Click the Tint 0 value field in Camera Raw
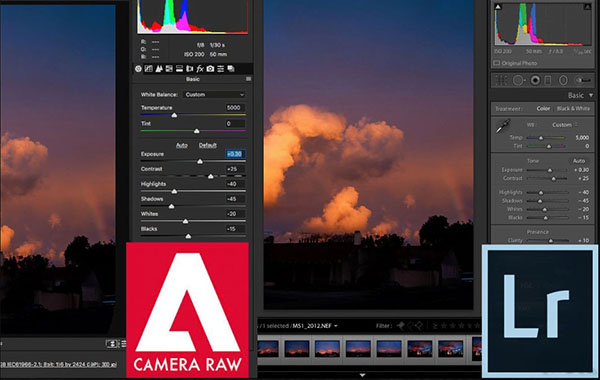The height and width of the screenshot is (380, 600). click(235, 124)
